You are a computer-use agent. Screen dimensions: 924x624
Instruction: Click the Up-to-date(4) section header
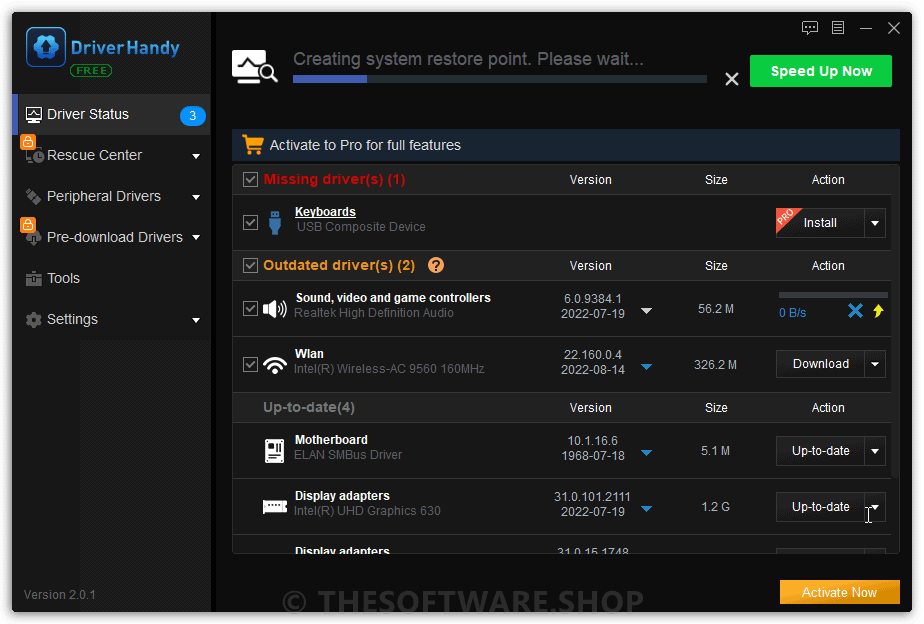[x=309, y=407]
